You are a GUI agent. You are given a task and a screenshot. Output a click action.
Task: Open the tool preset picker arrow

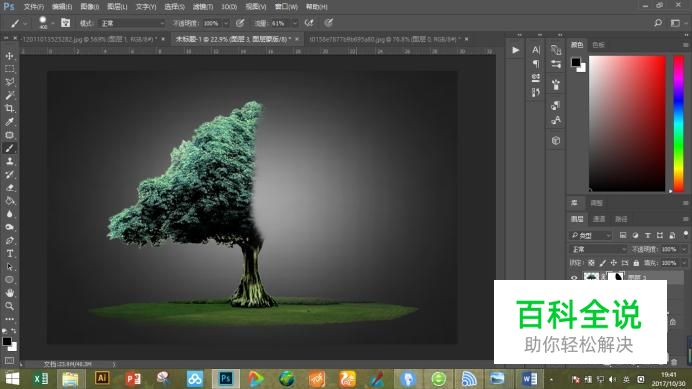click(25, 23)
